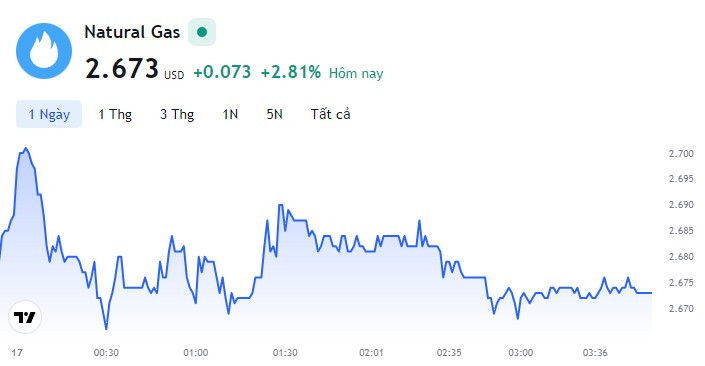
Task: Choose the 3 Thg range tab
Action: pyautogui.click(x=177, y=114)
